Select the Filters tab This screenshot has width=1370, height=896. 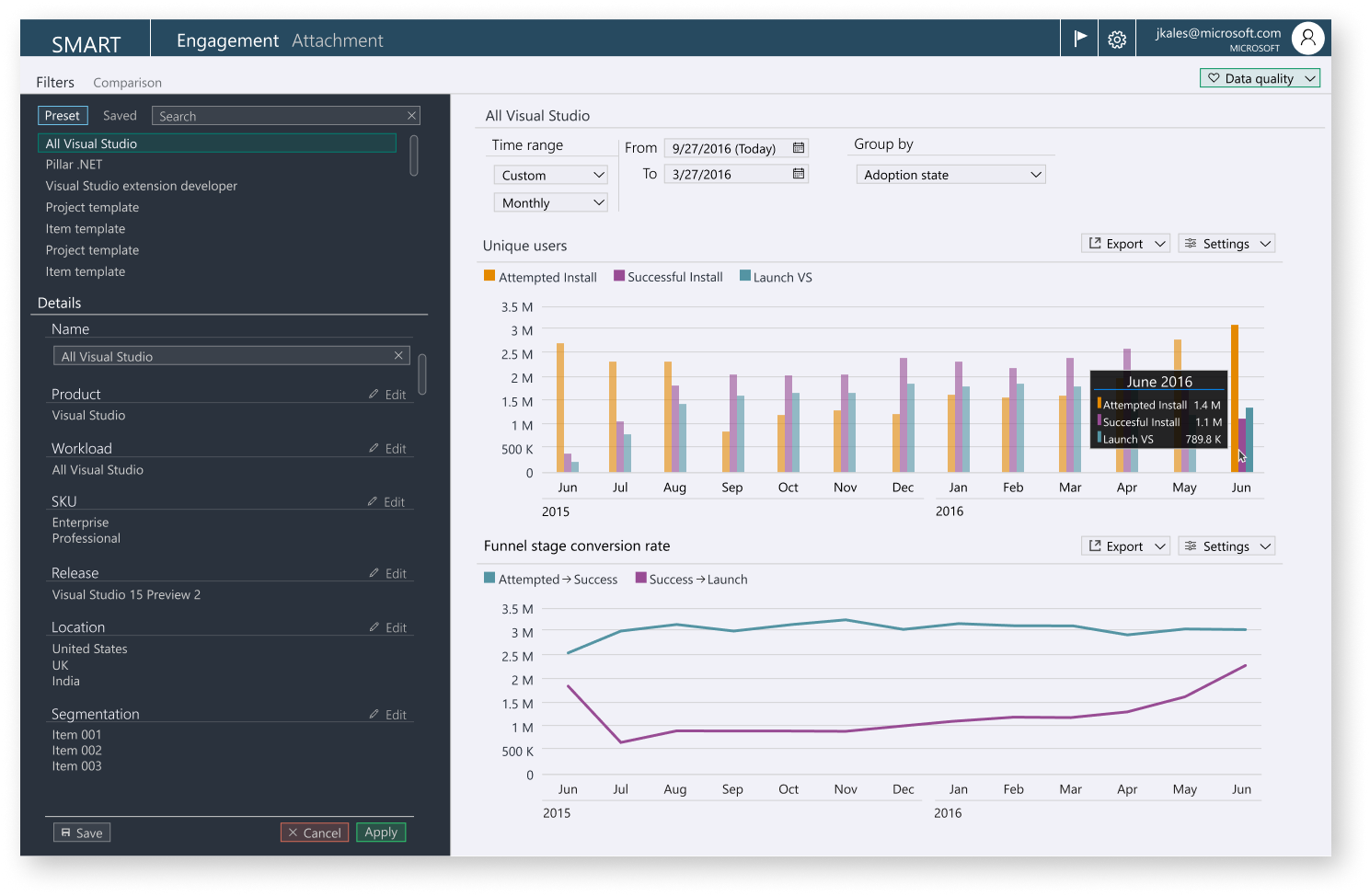(55, 82)
